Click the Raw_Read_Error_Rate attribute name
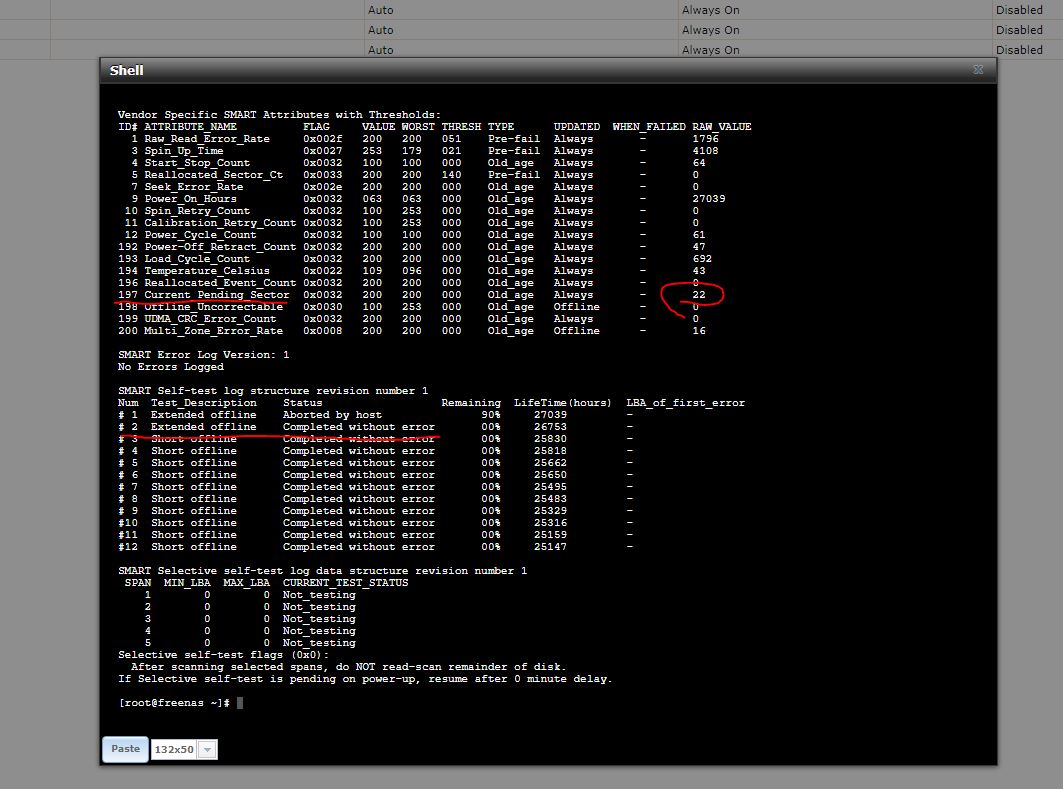This screenshot has width=1063, height=789. click(206, 139)
